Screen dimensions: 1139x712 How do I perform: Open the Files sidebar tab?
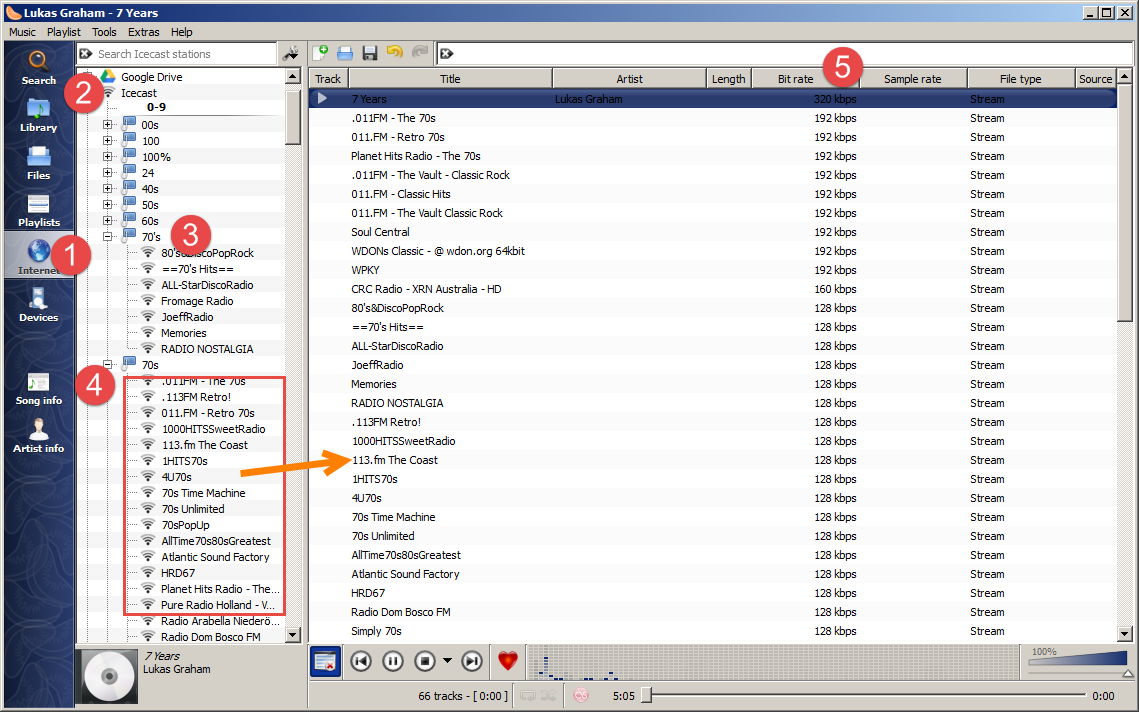point(38,163)
